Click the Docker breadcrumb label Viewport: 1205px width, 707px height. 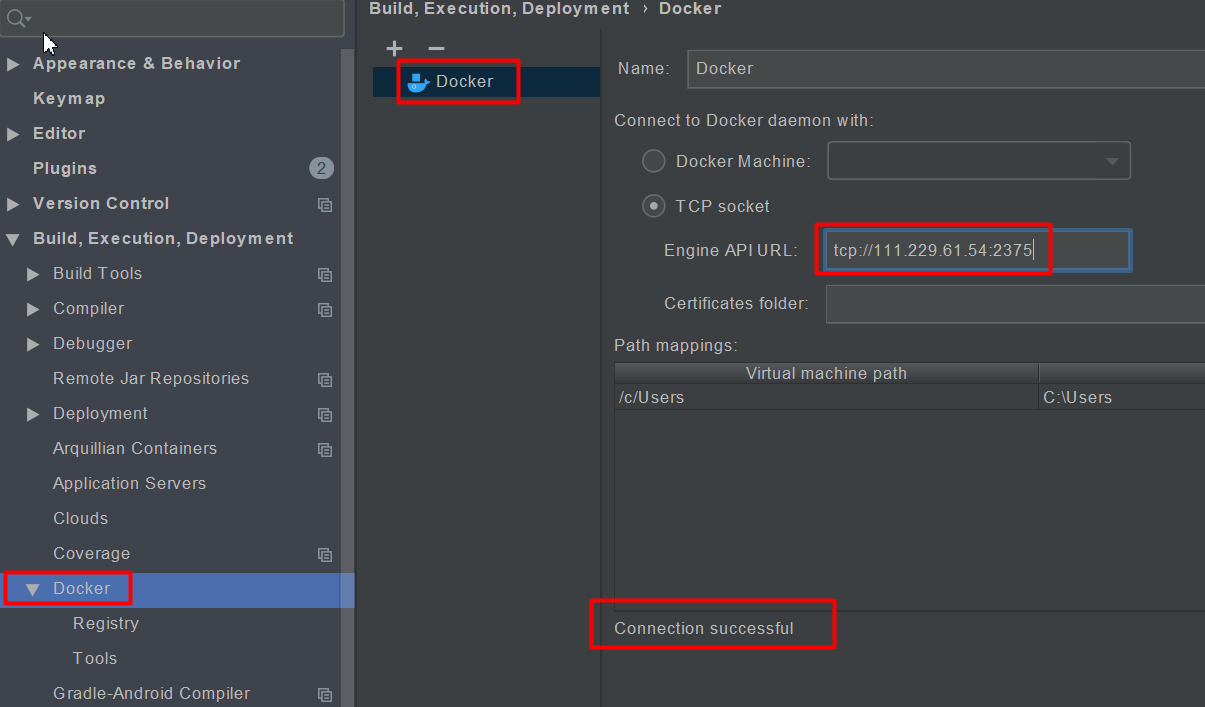coord(690,8)
